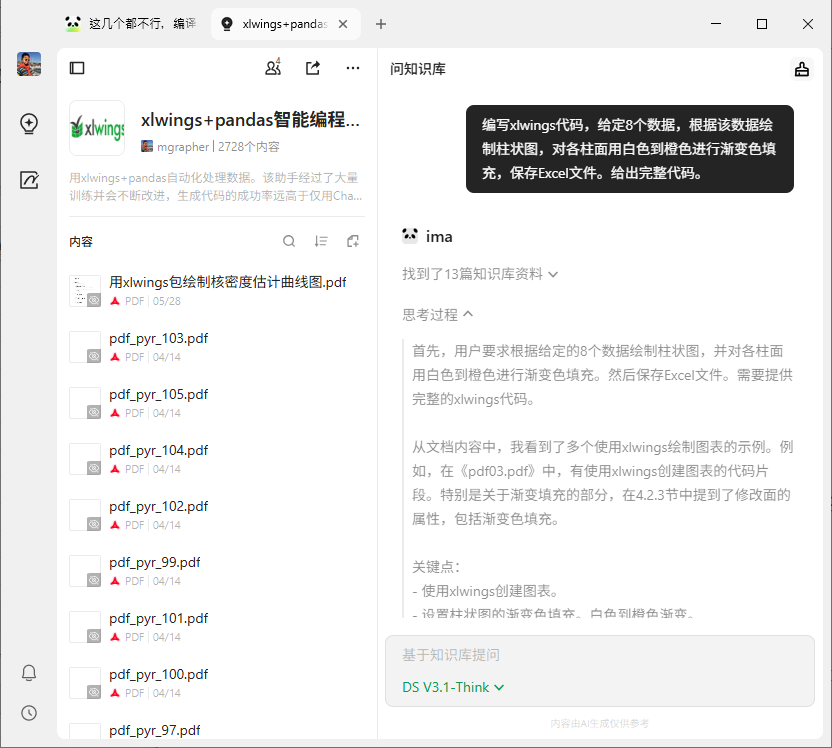Collapse the knowledge base sidebar panel

77,66
